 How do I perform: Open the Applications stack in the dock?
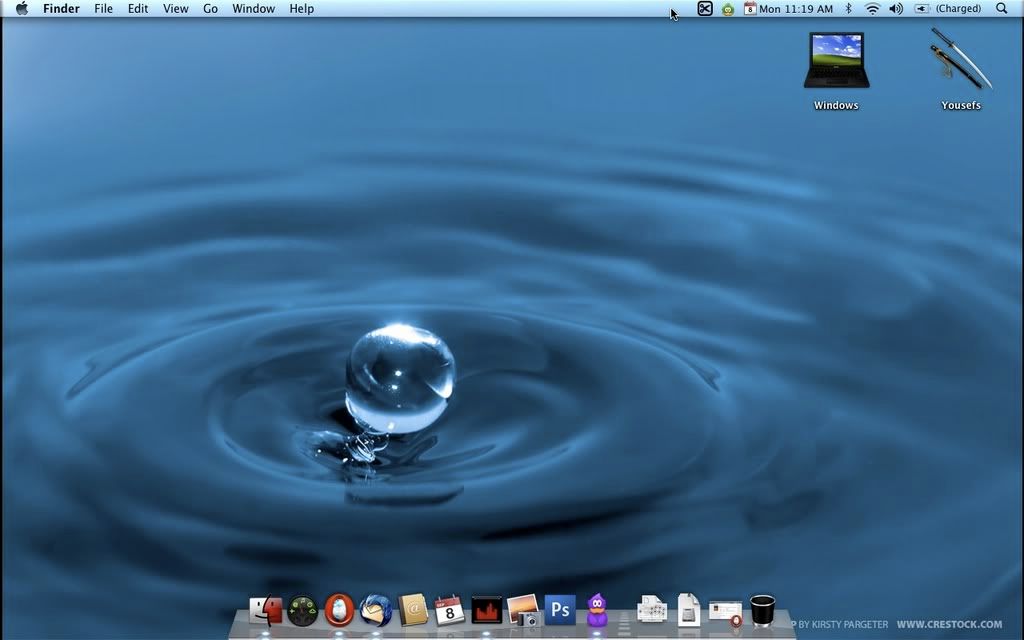[652, 610]
